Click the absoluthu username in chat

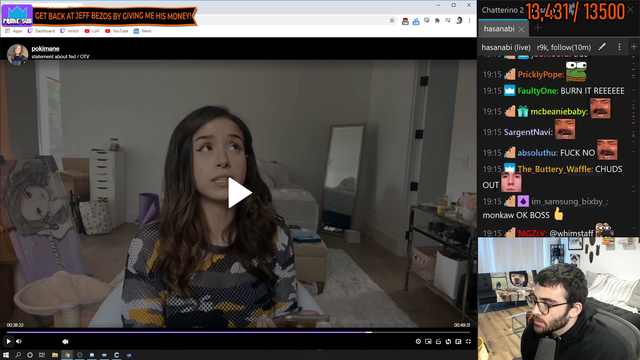538,153
